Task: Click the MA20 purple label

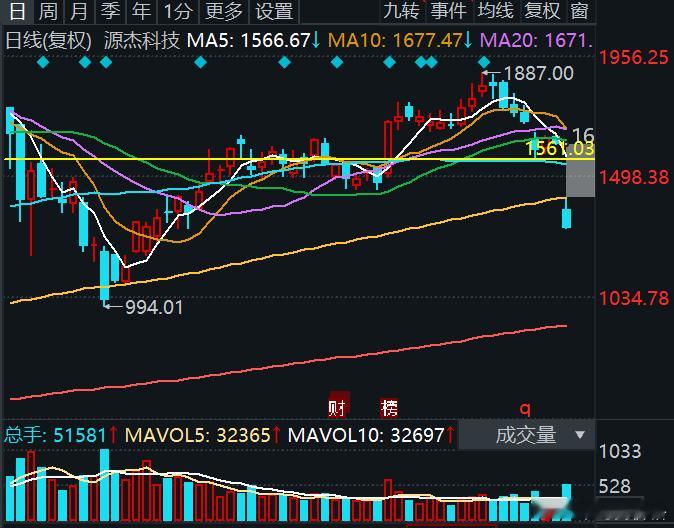Action: pyautogui.click(x=536, y=41)
